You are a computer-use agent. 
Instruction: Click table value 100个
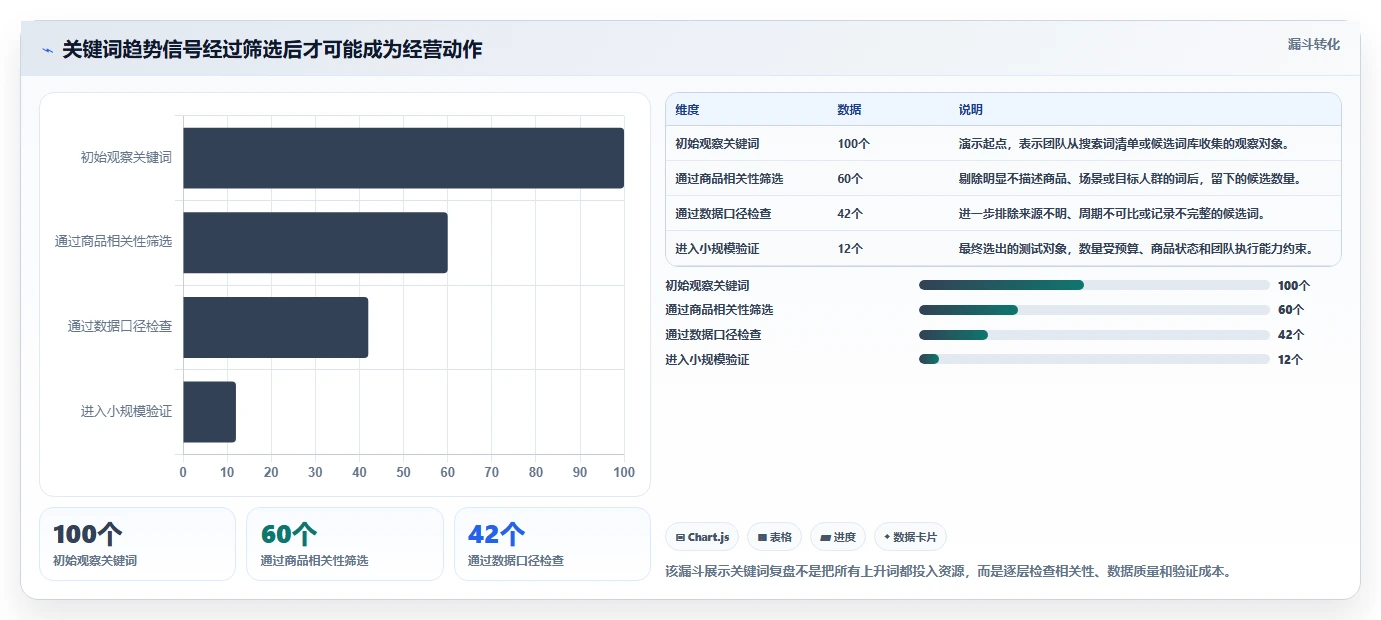click(854, 144)
